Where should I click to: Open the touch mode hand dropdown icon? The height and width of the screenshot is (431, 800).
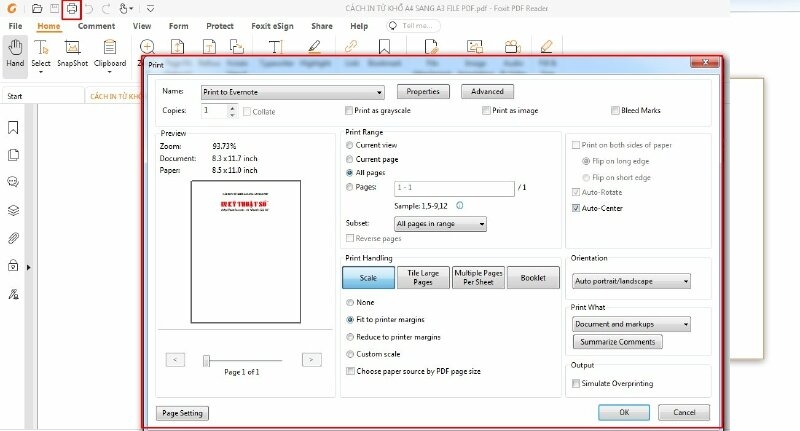126,9
